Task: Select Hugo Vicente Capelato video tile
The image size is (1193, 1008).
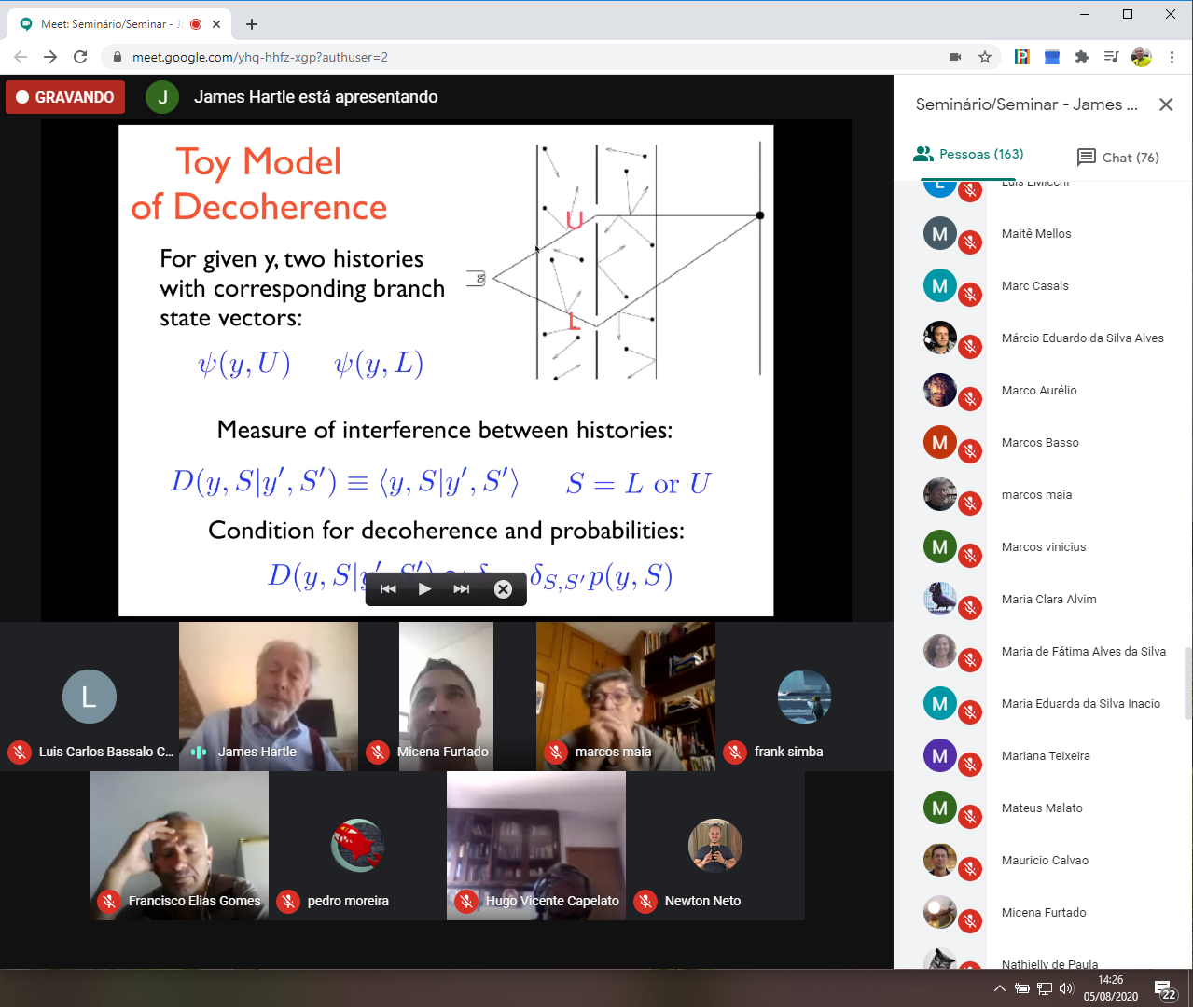Action: click(536, 846)
